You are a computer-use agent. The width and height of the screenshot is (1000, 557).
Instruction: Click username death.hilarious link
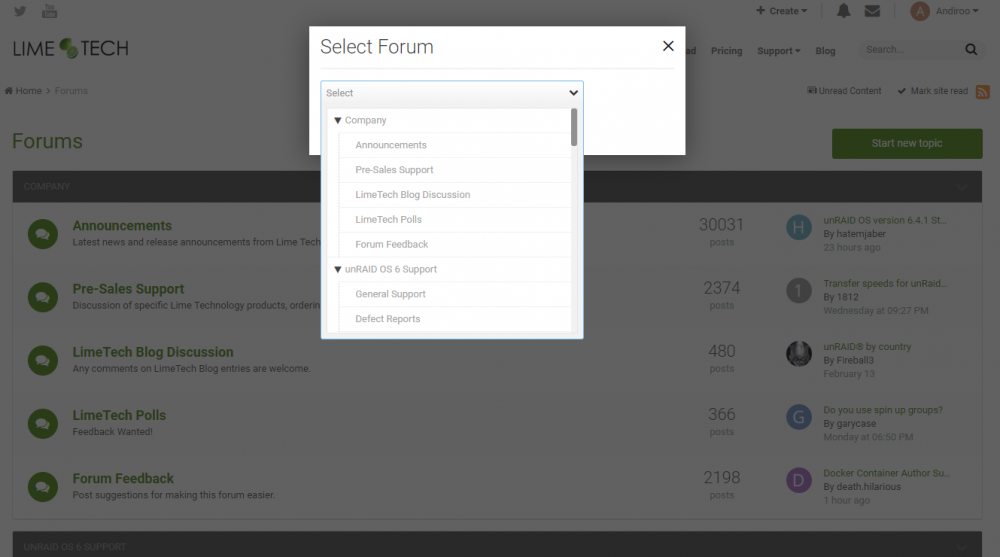point(869,487)
